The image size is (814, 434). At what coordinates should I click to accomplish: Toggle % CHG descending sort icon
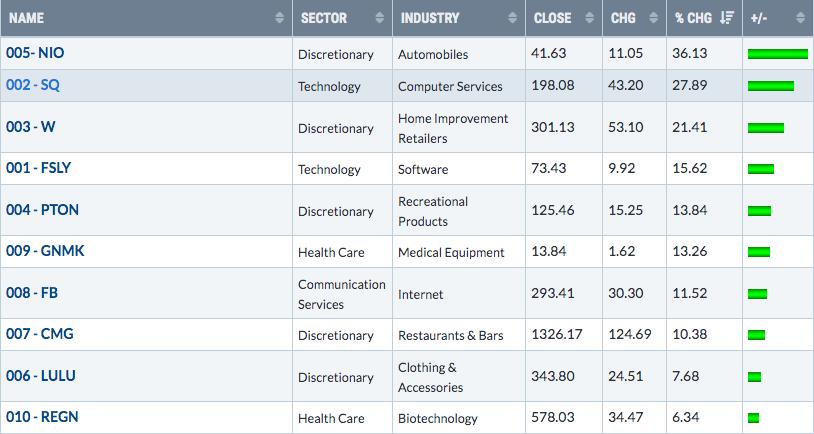pos(727,18)
